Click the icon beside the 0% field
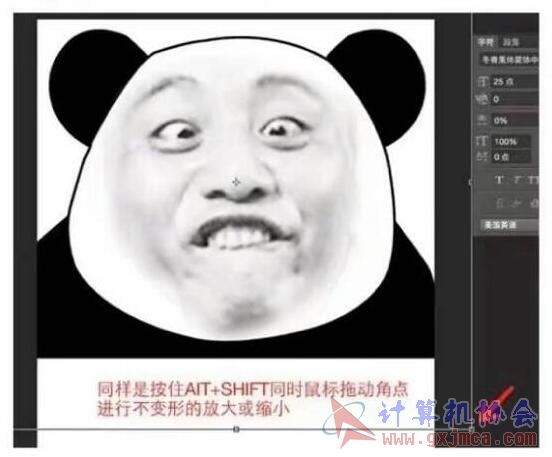Screen dimensions: 552x457 tap(482, 121)
